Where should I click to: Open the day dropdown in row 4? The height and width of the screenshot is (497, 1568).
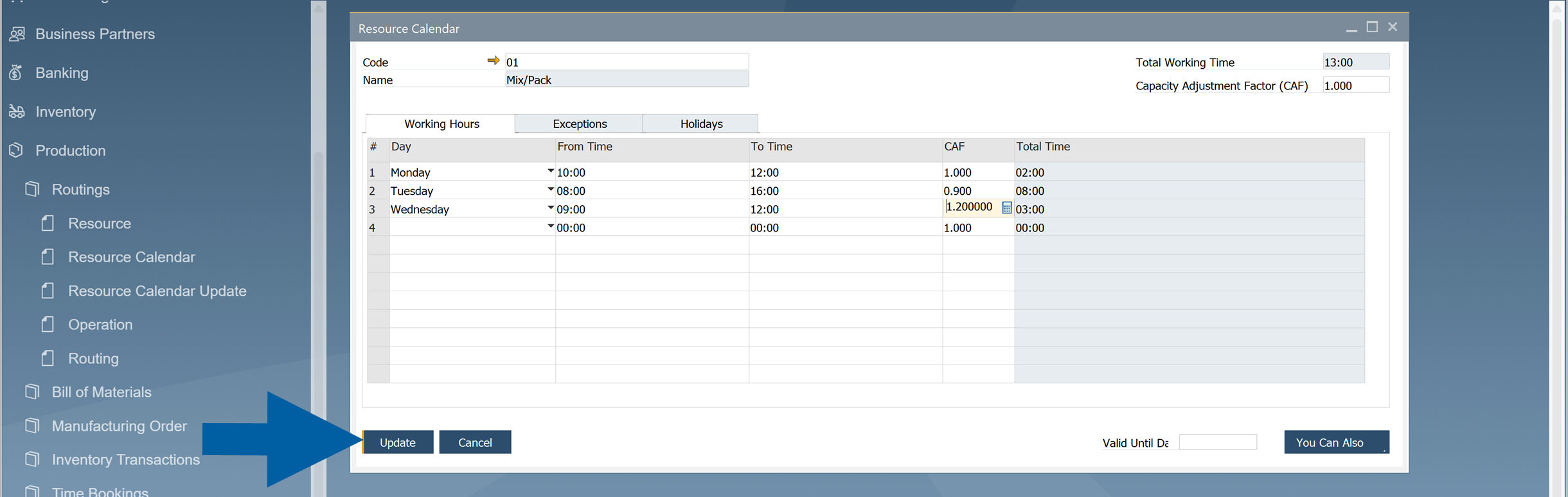pos(551,226)
